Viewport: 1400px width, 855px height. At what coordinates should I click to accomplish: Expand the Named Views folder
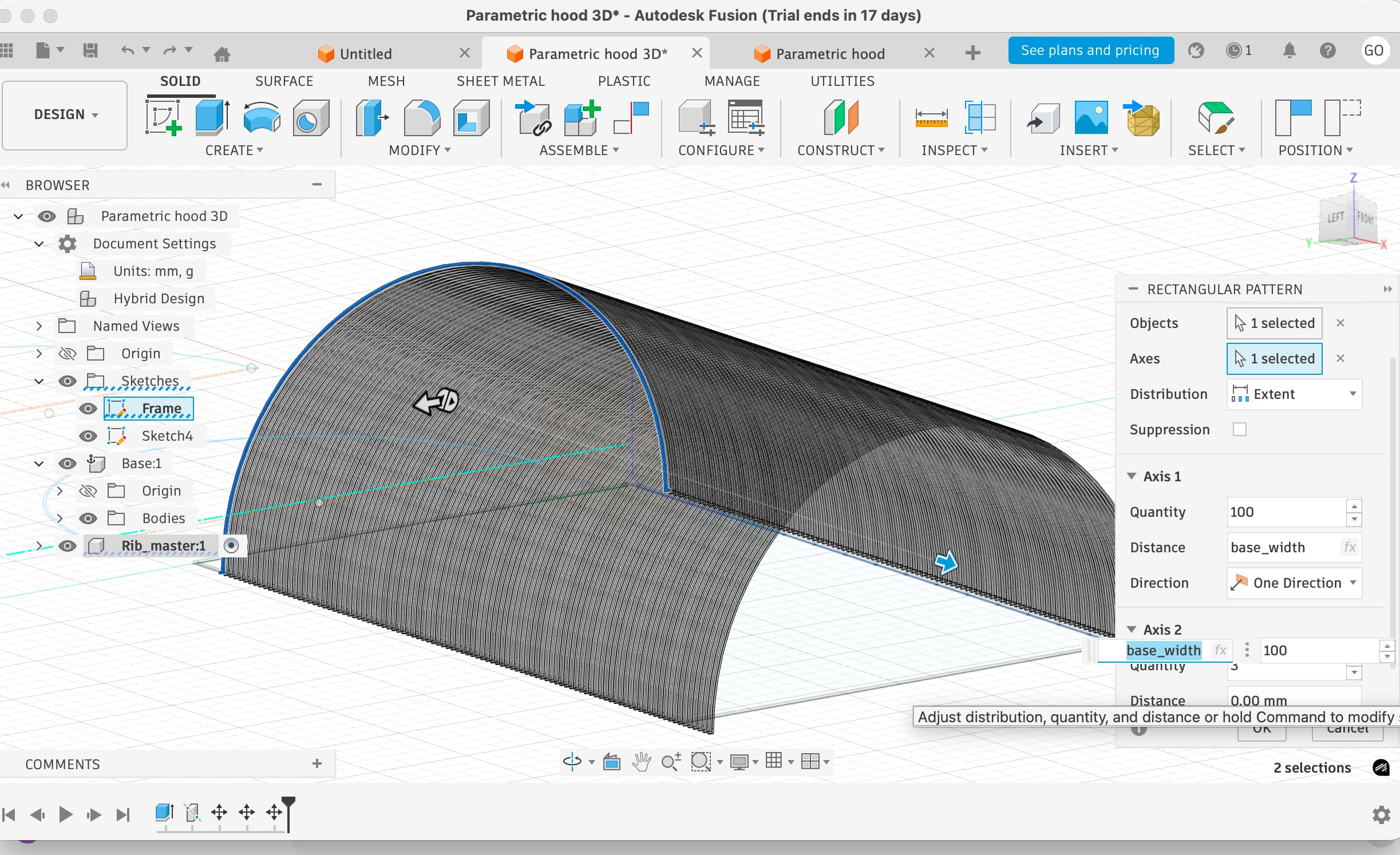click(x=39, y=326)
